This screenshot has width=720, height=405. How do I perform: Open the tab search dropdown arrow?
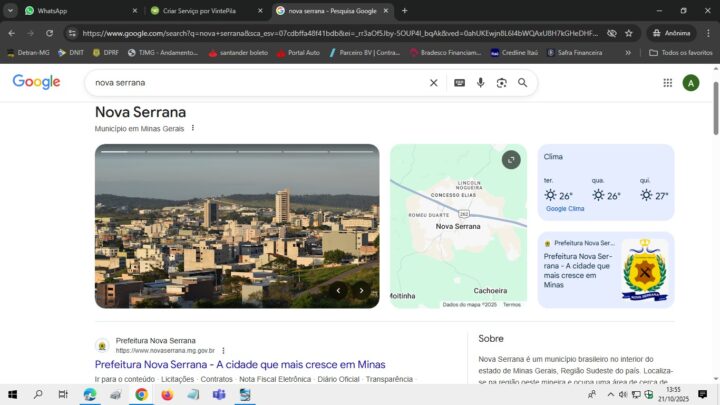(x=11, y=10)
